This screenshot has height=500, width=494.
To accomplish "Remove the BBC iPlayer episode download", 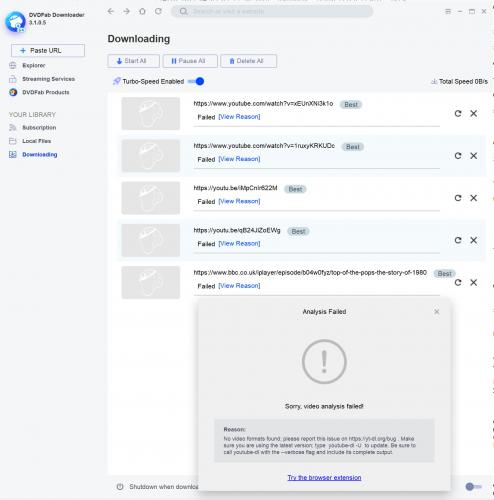I will 473,283.
